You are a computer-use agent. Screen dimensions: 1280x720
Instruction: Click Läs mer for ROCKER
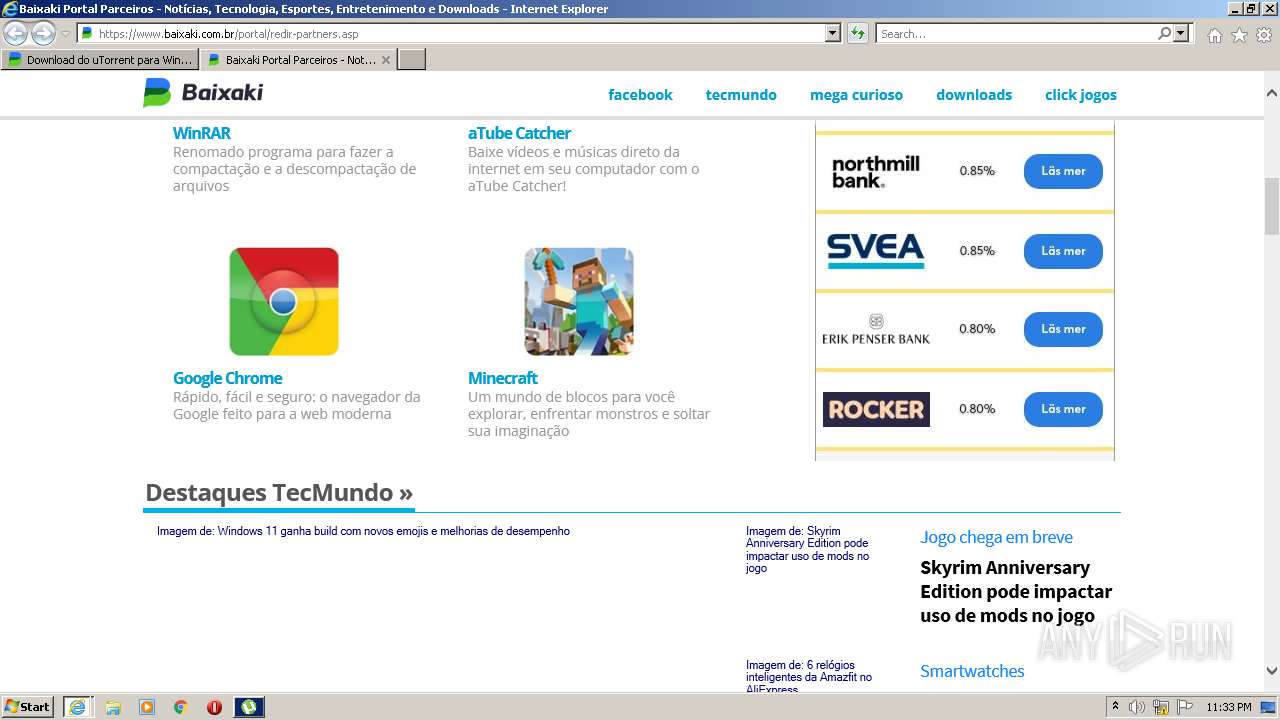[1063, 409]
